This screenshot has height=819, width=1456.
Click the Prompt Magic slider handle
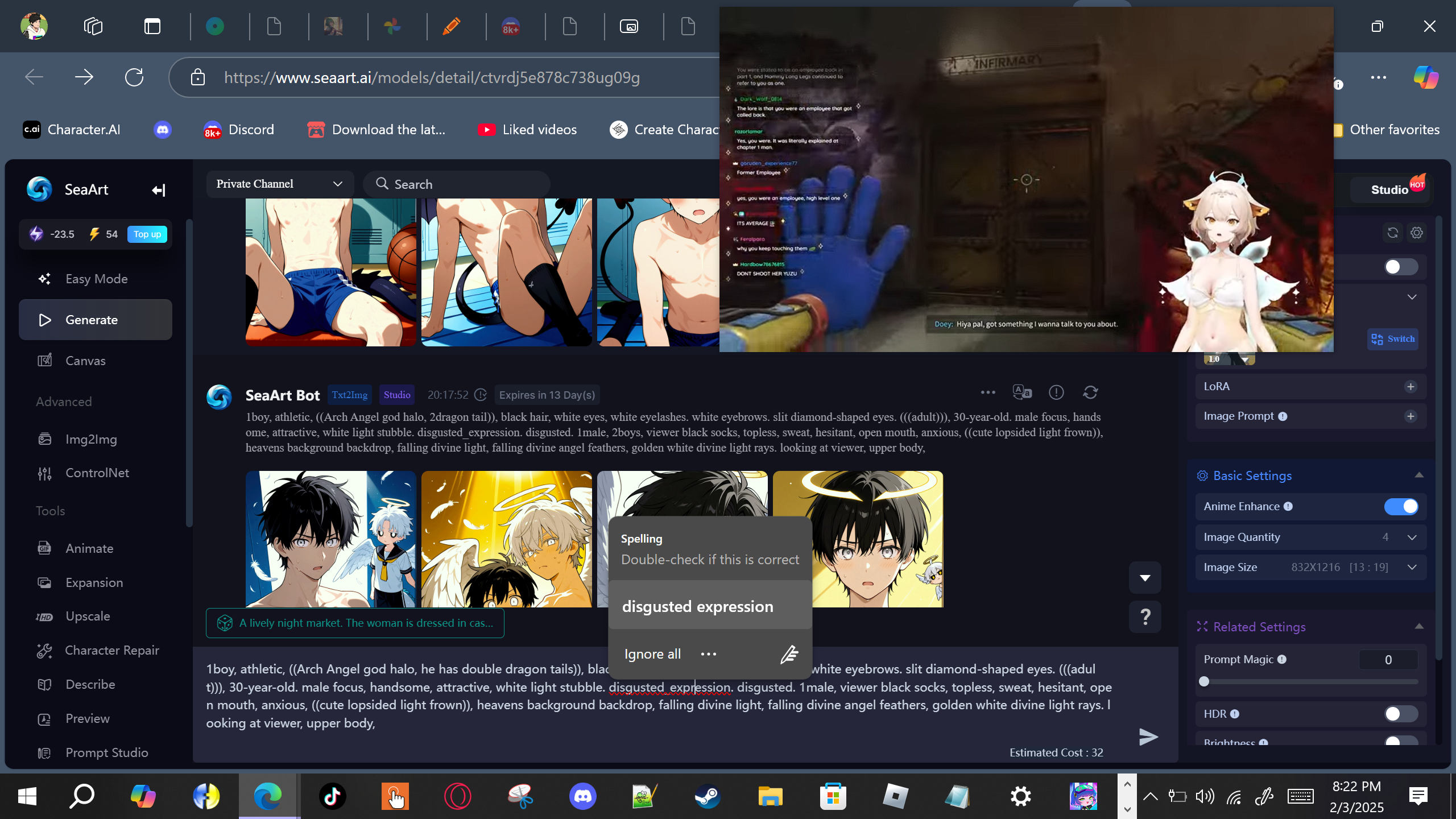1204,681
